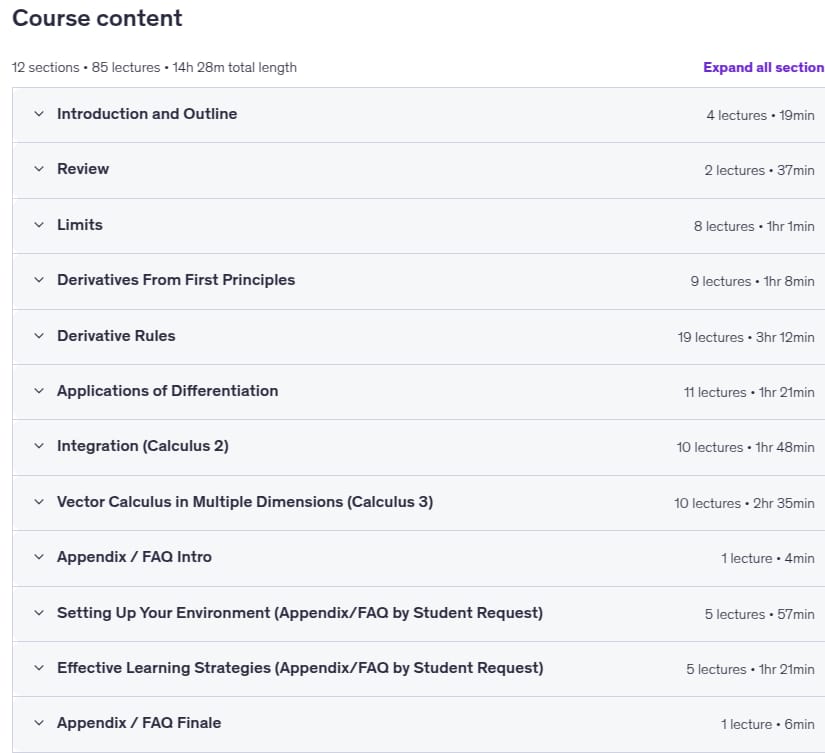Click Expand all sections link
Image resolution: width=825 pixels, height=753 pixels.
(x=763, y=67)
